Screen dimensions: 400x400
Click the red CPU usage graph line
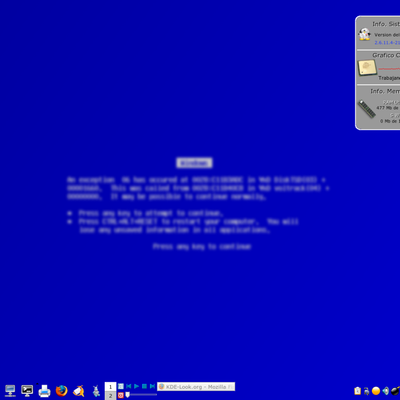pos(389,69)
